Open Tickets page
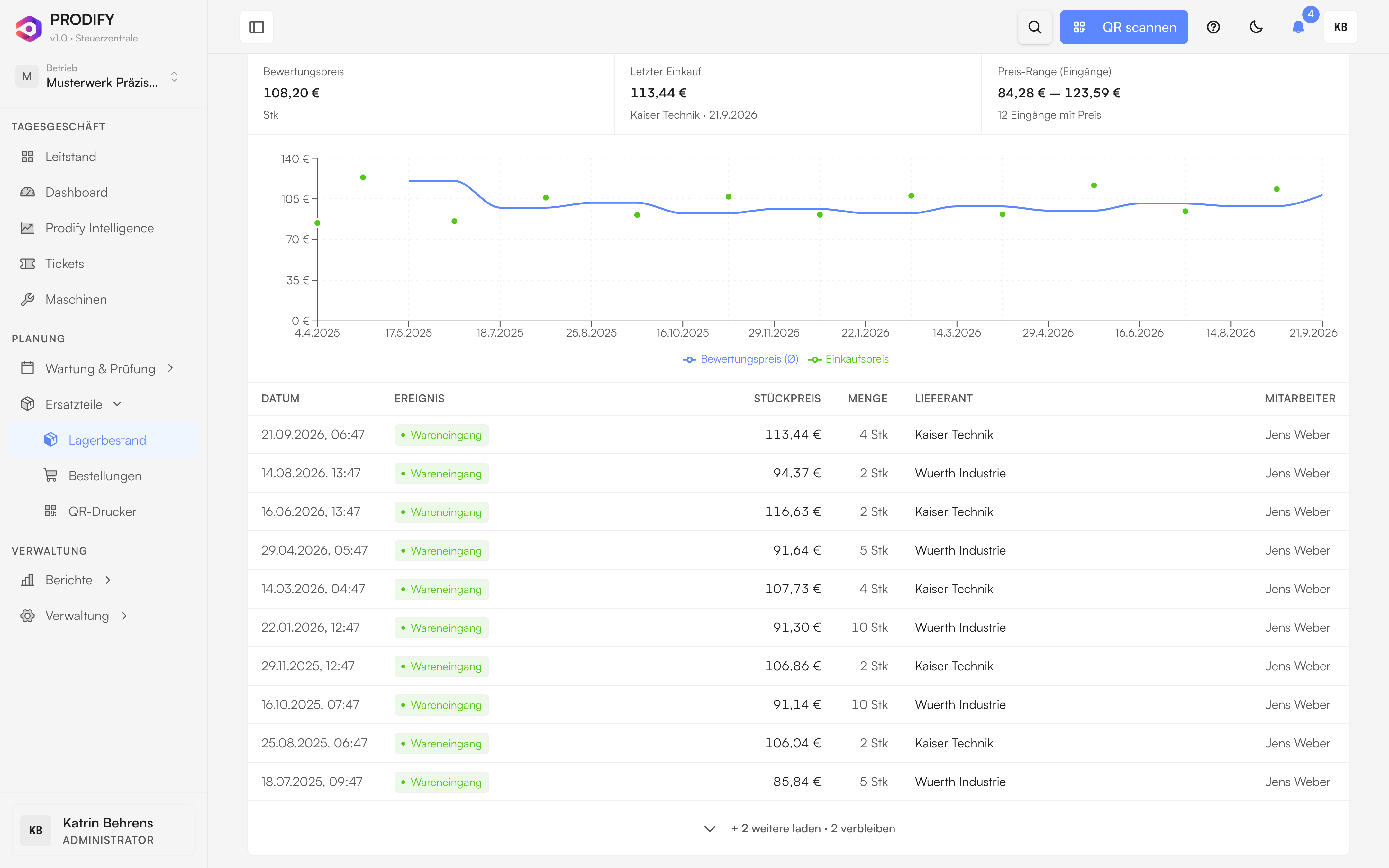This screenshot has width=1389, height=868. point(103,264)
